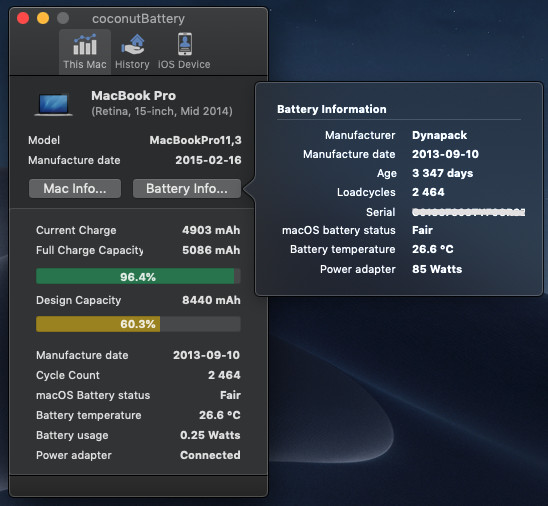Click the MacBook Pro laptop thumbnail
Image resolution: width=548 pixels, height=506 pixels.
pos(53,104)
